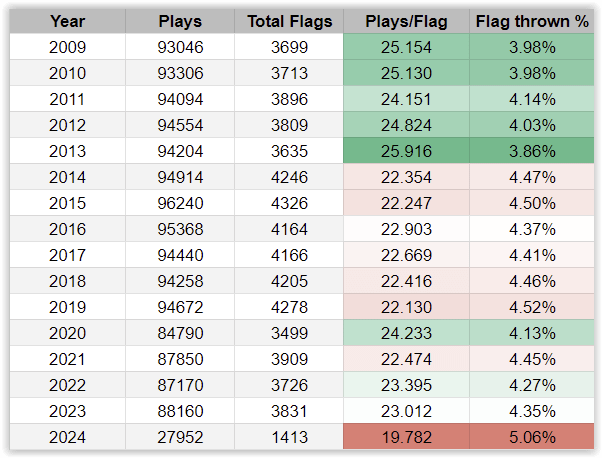Click the year cell 2011
The image size is (602, 458).
coord(68,99)
